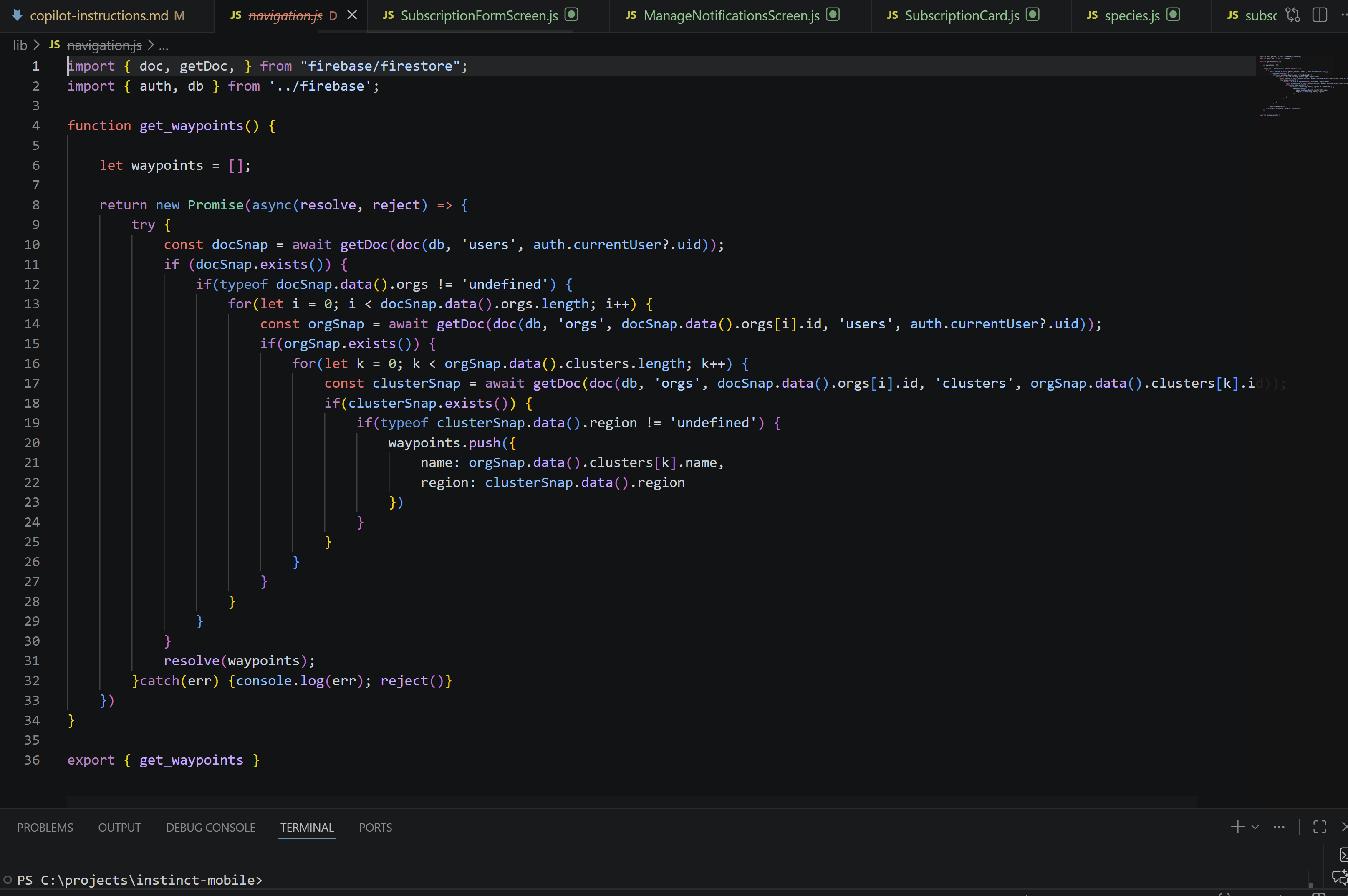Click chevron after lib in breadcrumb
Image resolution: width=1348 pixels, height=896 pixels.
[x=37, y=45]
